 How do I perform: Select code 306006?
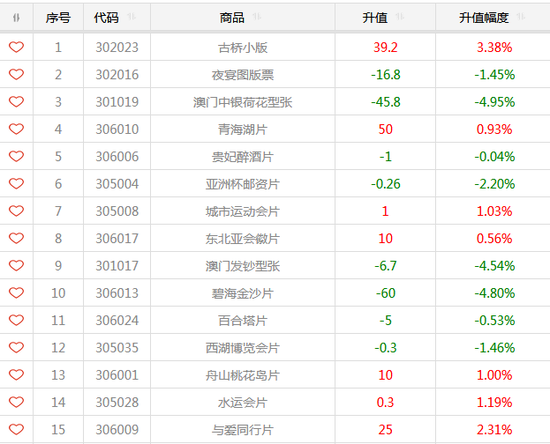click(117, 157)
